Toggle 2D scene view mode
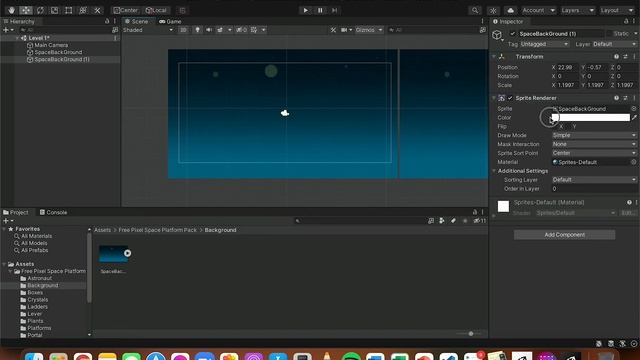 tap(183, 30)
